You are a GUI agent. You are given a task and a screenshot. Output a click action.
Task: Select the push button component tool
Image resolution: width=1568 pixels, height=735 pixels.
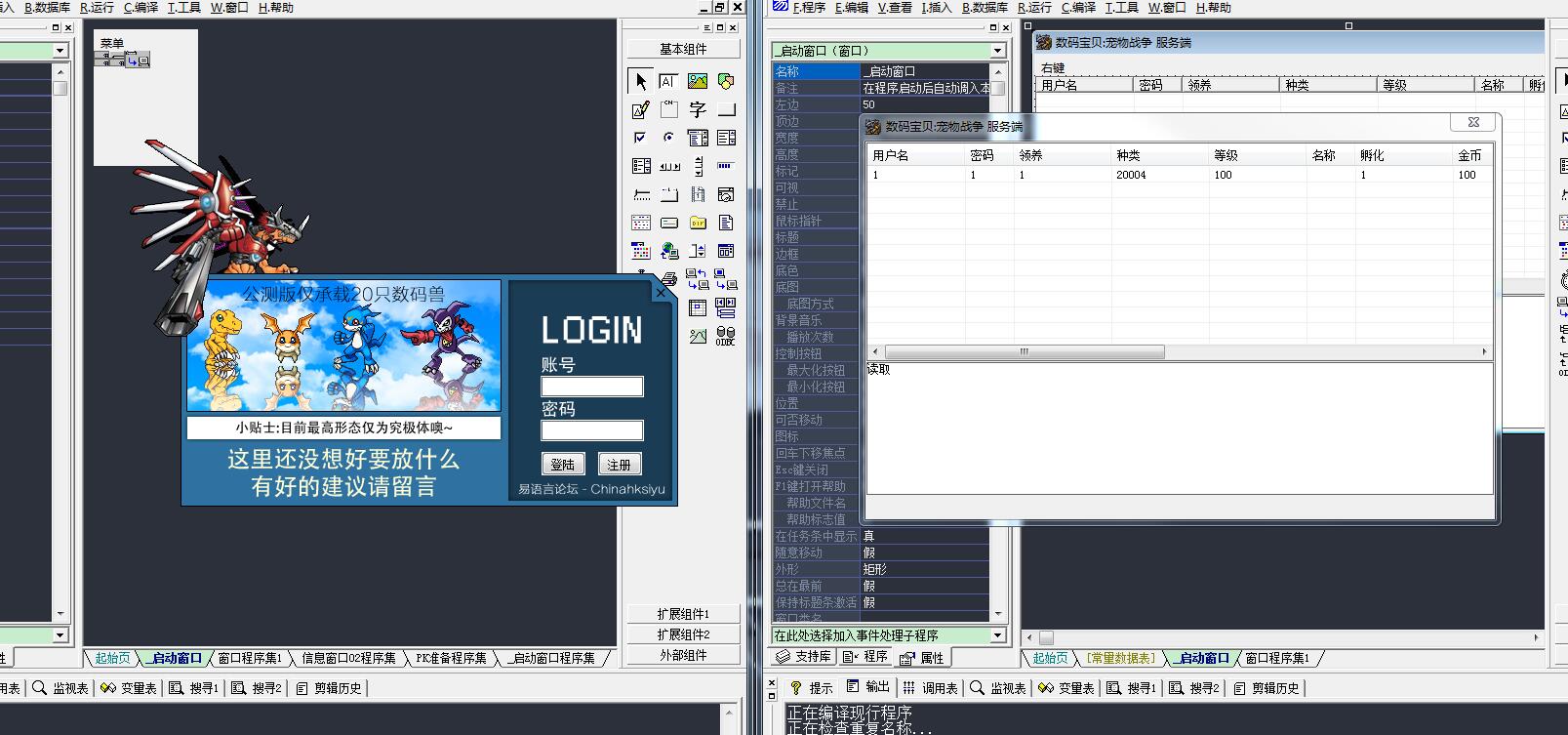(x=726, y=109)
